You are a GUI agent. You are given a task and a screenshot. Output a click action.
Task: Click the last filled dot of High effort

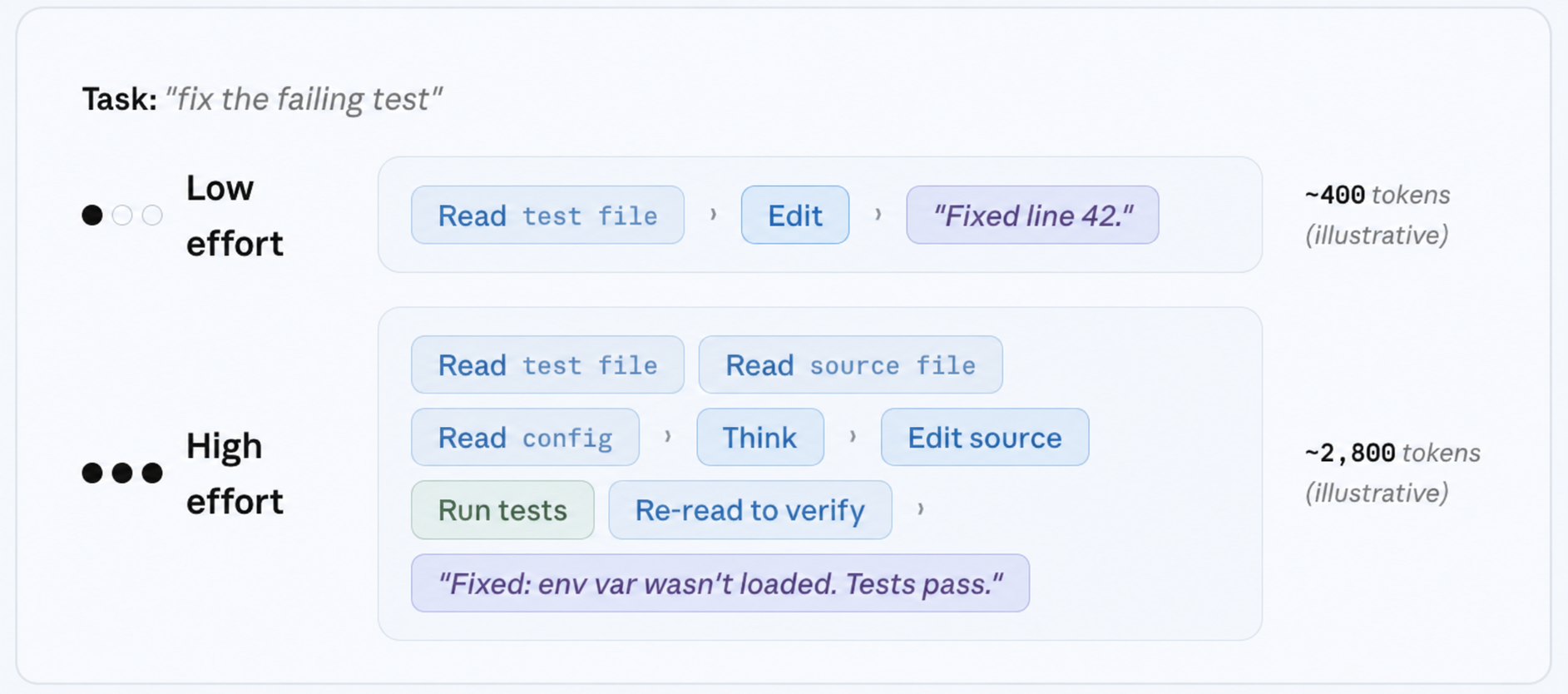click(x=152, y=473)
